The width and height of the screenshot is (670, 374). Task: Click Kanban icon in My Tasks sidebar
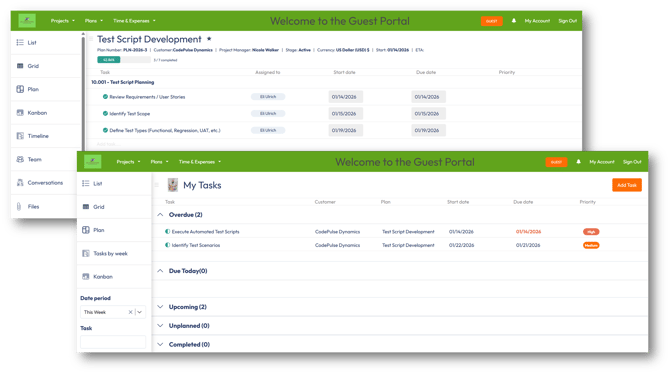85,277
